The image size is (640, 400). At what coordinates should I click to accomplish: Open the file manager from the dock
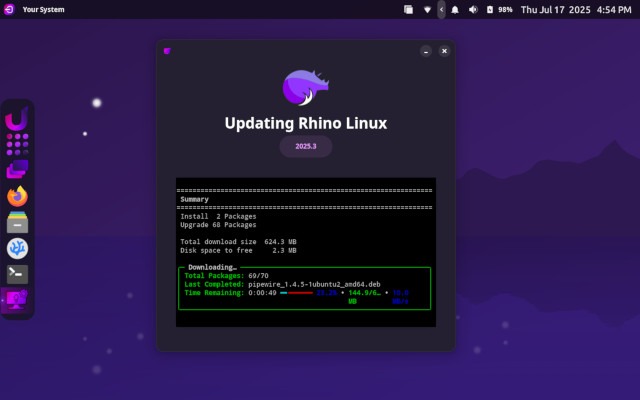pos(17,222)
